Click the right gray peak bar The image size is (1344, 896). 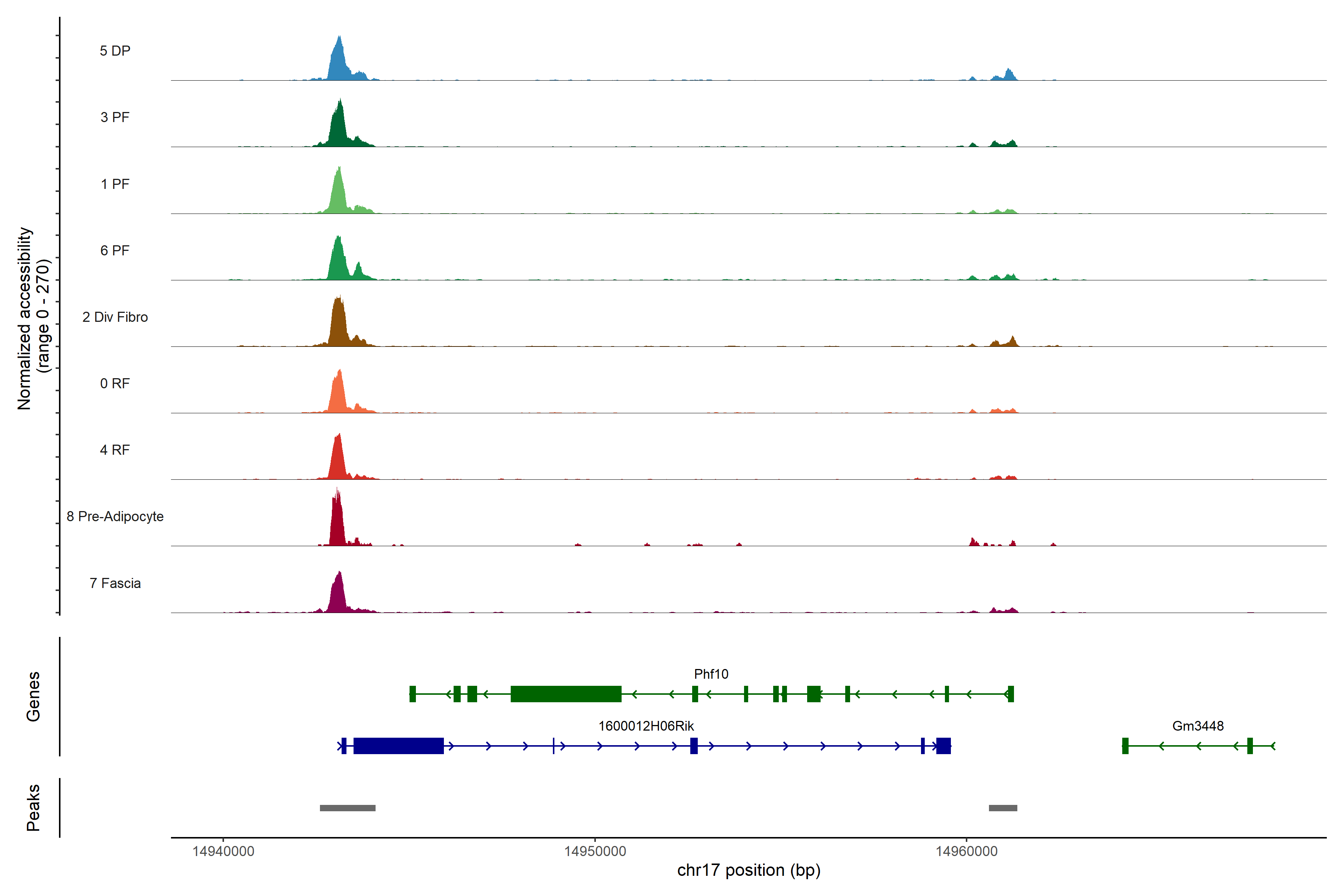coord(1003,808)
